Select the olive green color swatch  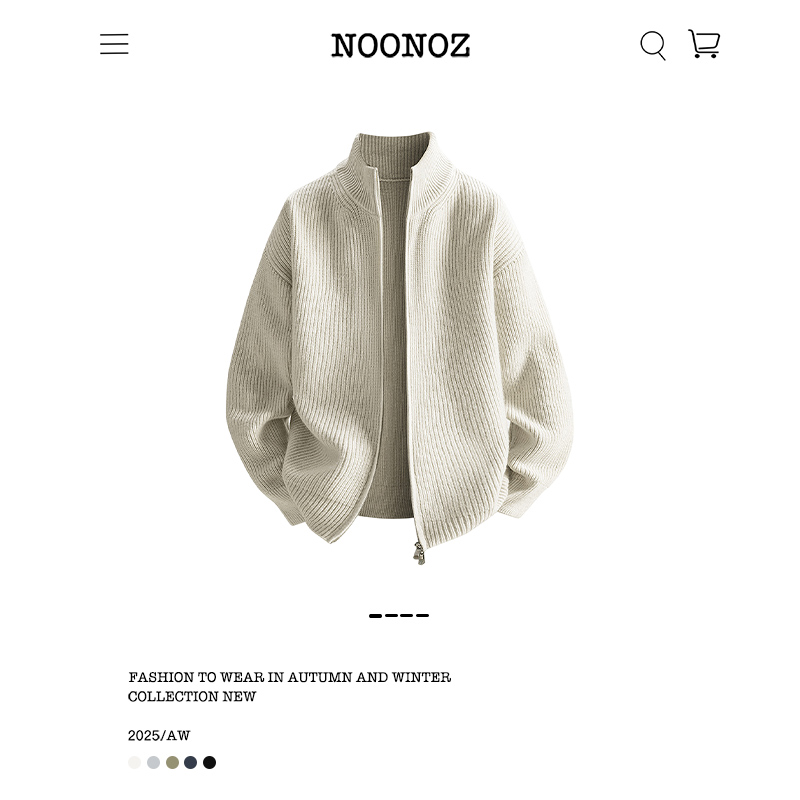tap(172, 762)
